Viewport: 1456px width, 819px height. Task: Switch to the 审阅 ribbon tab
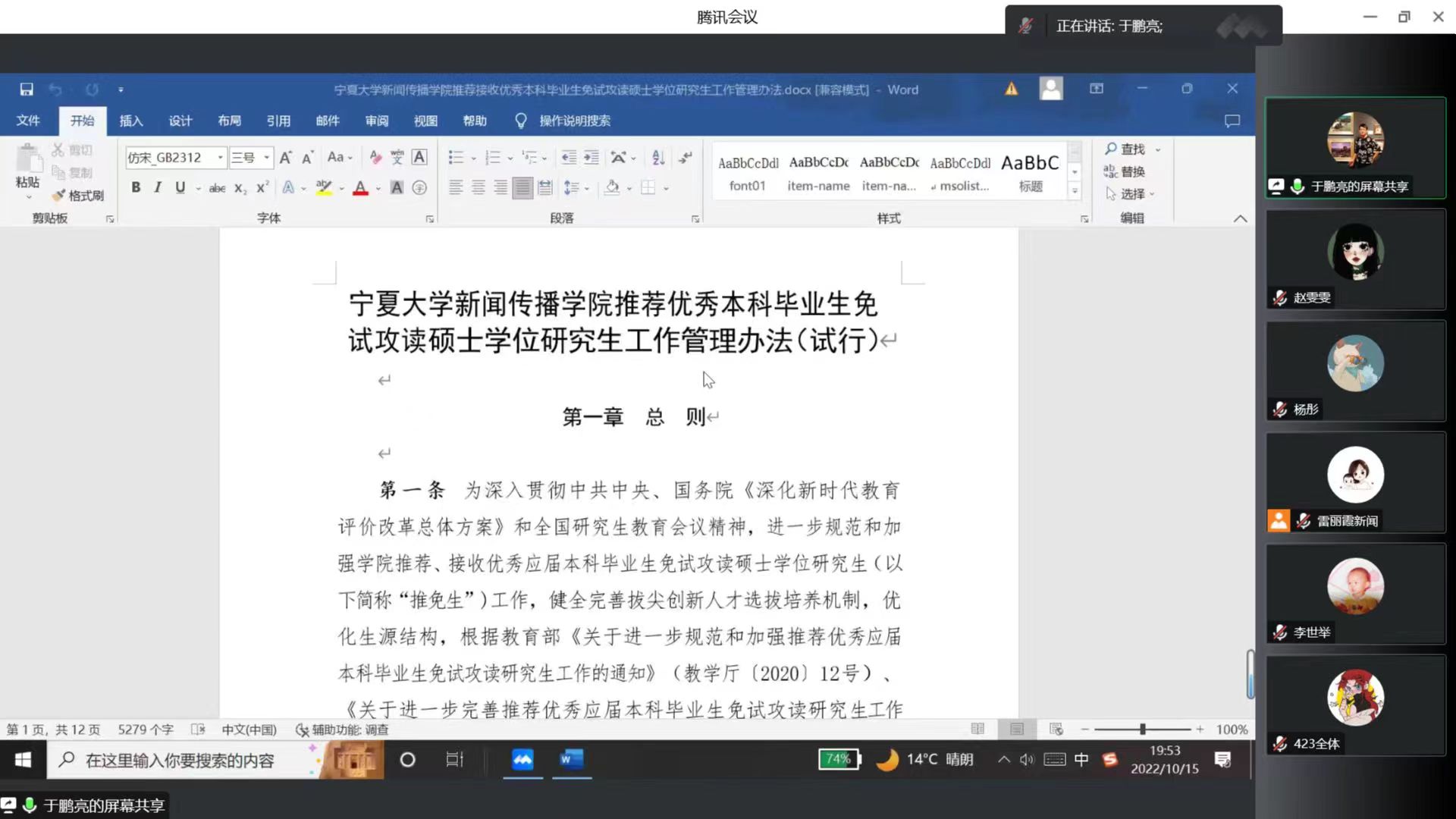click(x=376, y=121)
